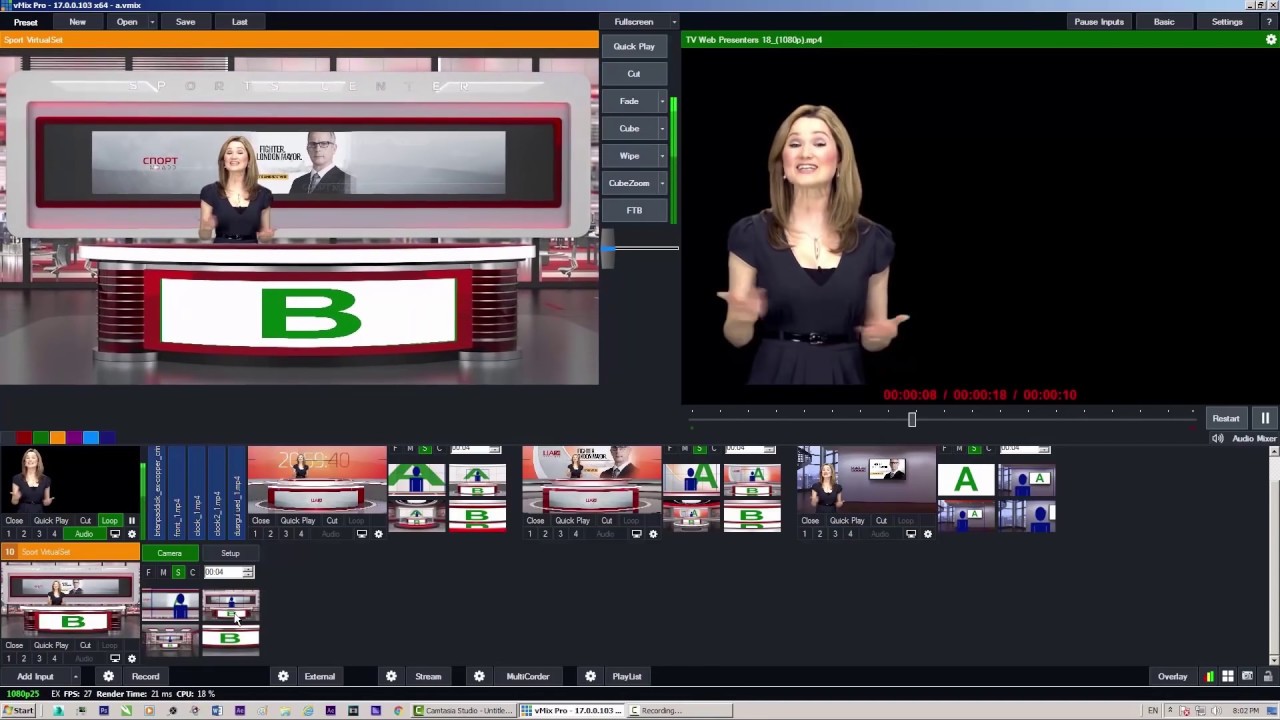The image size is (1280, 720).
Task: Click monitor icon on TV Web Presenters input
Action: point(115,534)
